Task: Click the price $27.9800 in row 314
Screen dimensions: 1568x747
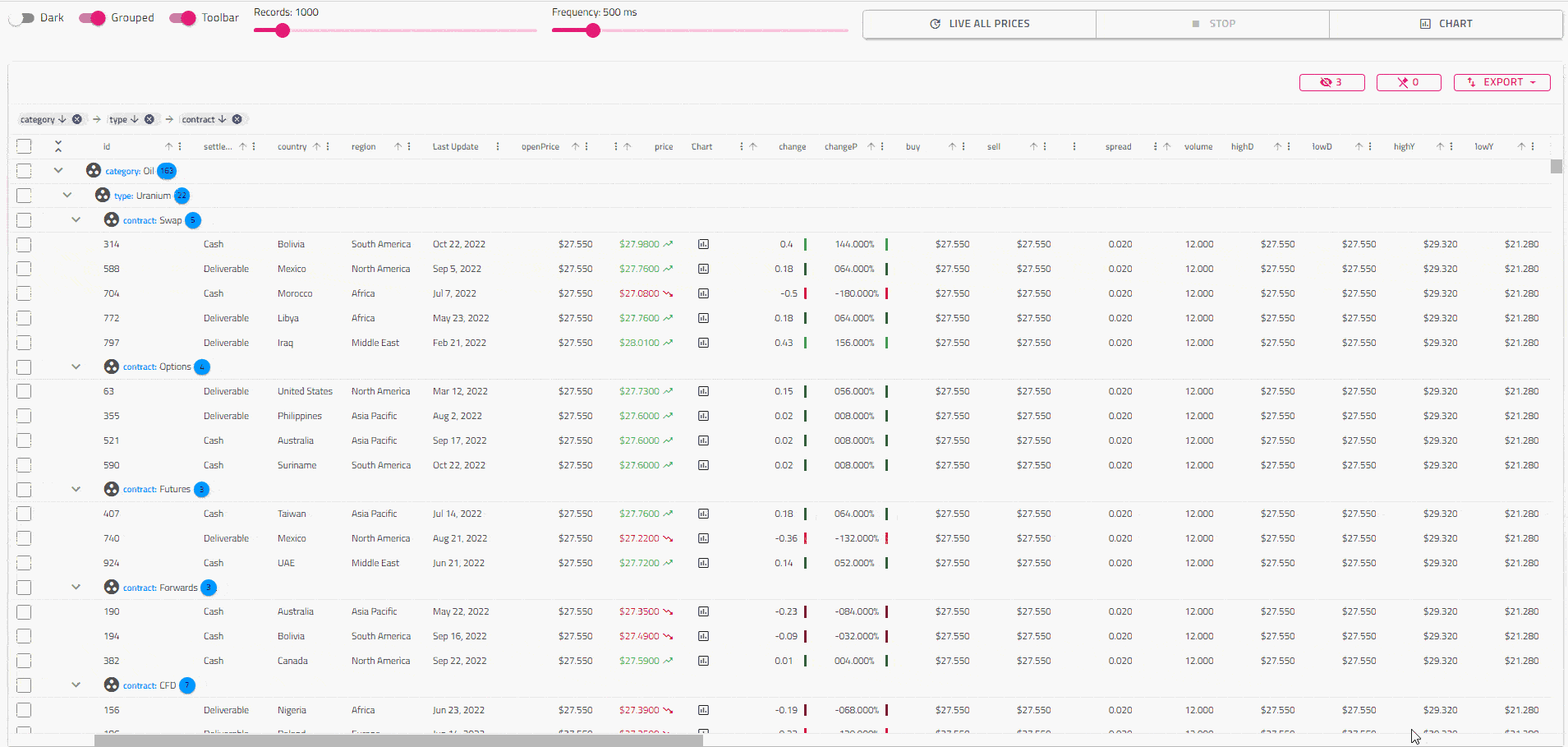Action: 639,244
